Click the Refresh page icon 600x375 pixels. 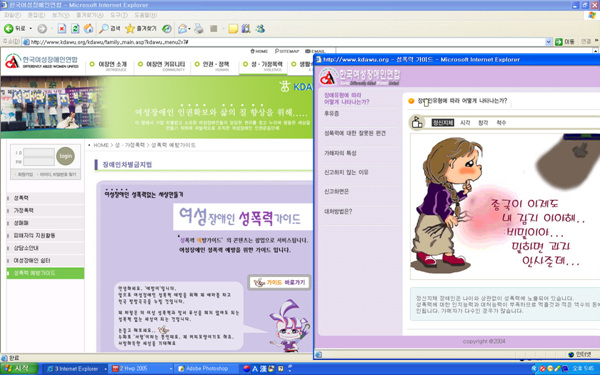[x=75, y=29]
